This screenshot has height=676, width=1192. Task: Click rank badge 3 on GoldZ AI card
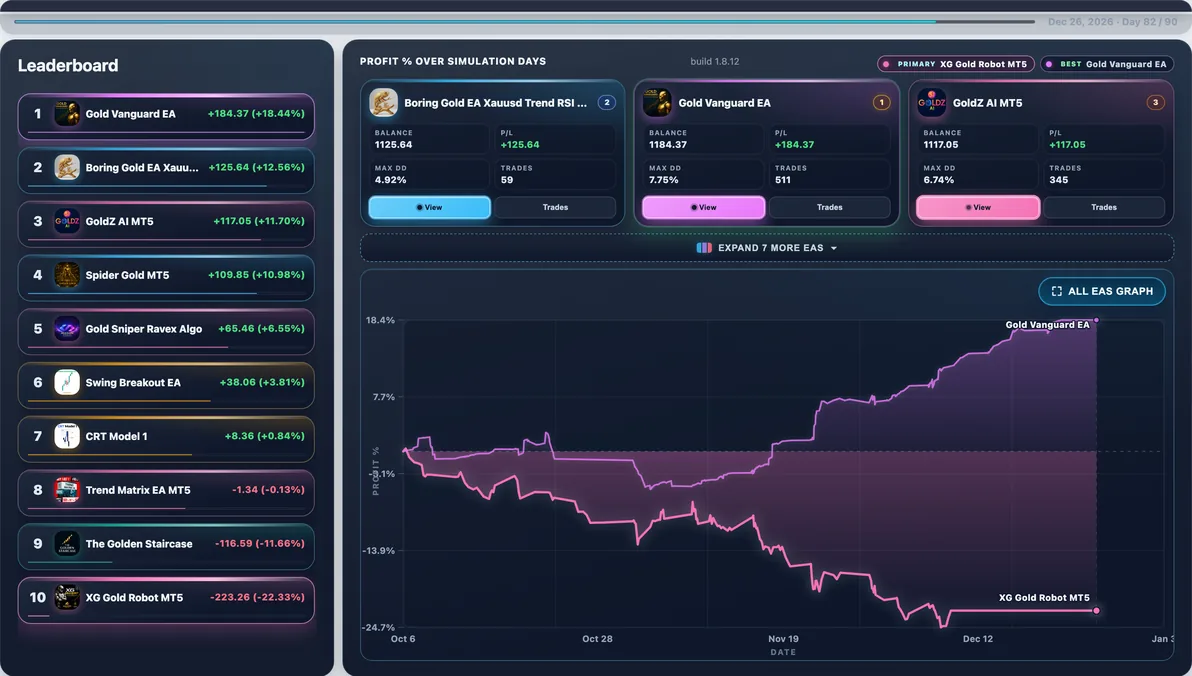1156,103
